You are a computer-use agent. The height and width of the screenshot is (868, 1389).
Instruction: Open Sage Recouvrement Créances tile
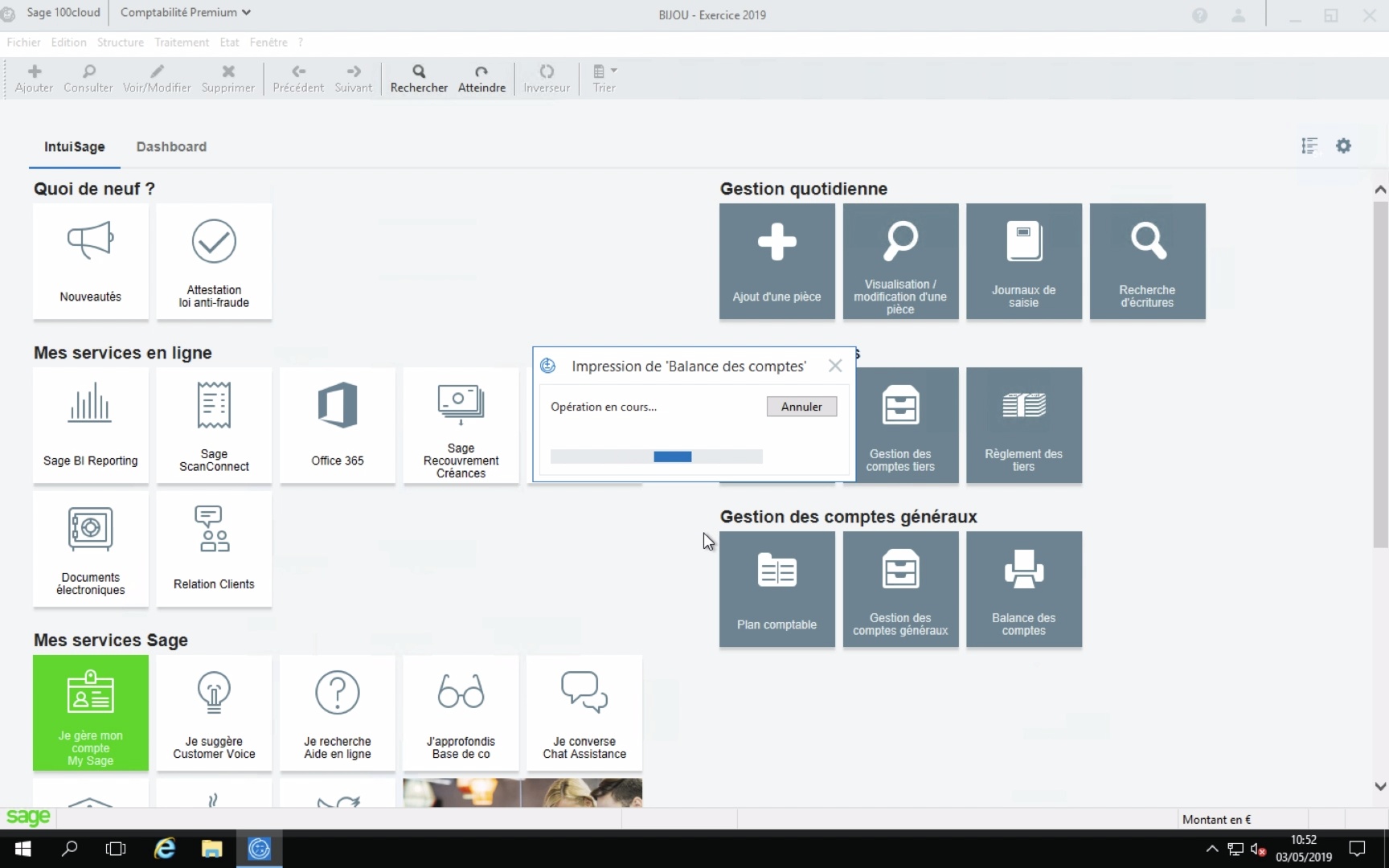[461, 425]
